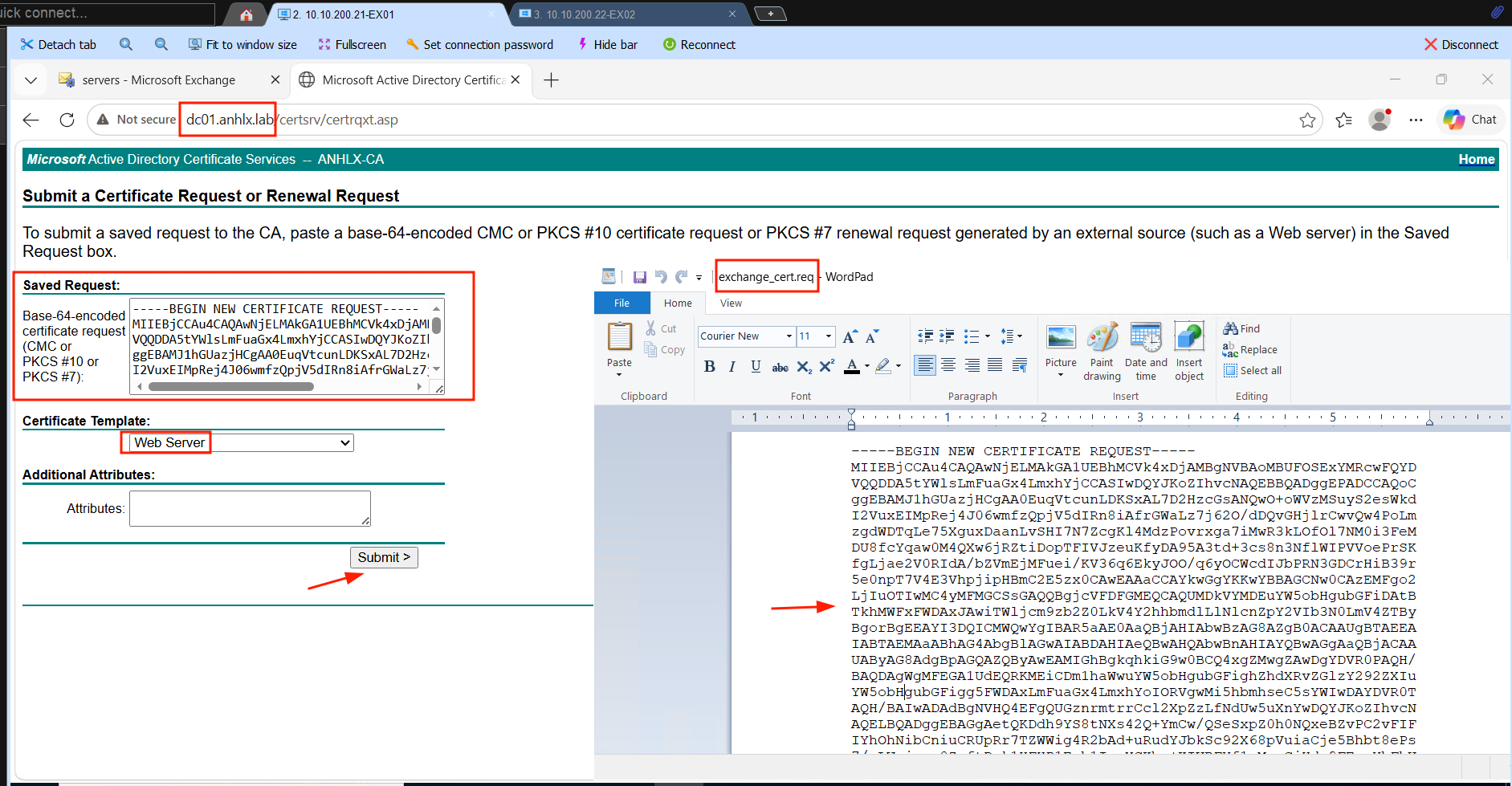Grow font size in WordPad
This screenshot has width=1512, height=786.
(x=850, y=336)
